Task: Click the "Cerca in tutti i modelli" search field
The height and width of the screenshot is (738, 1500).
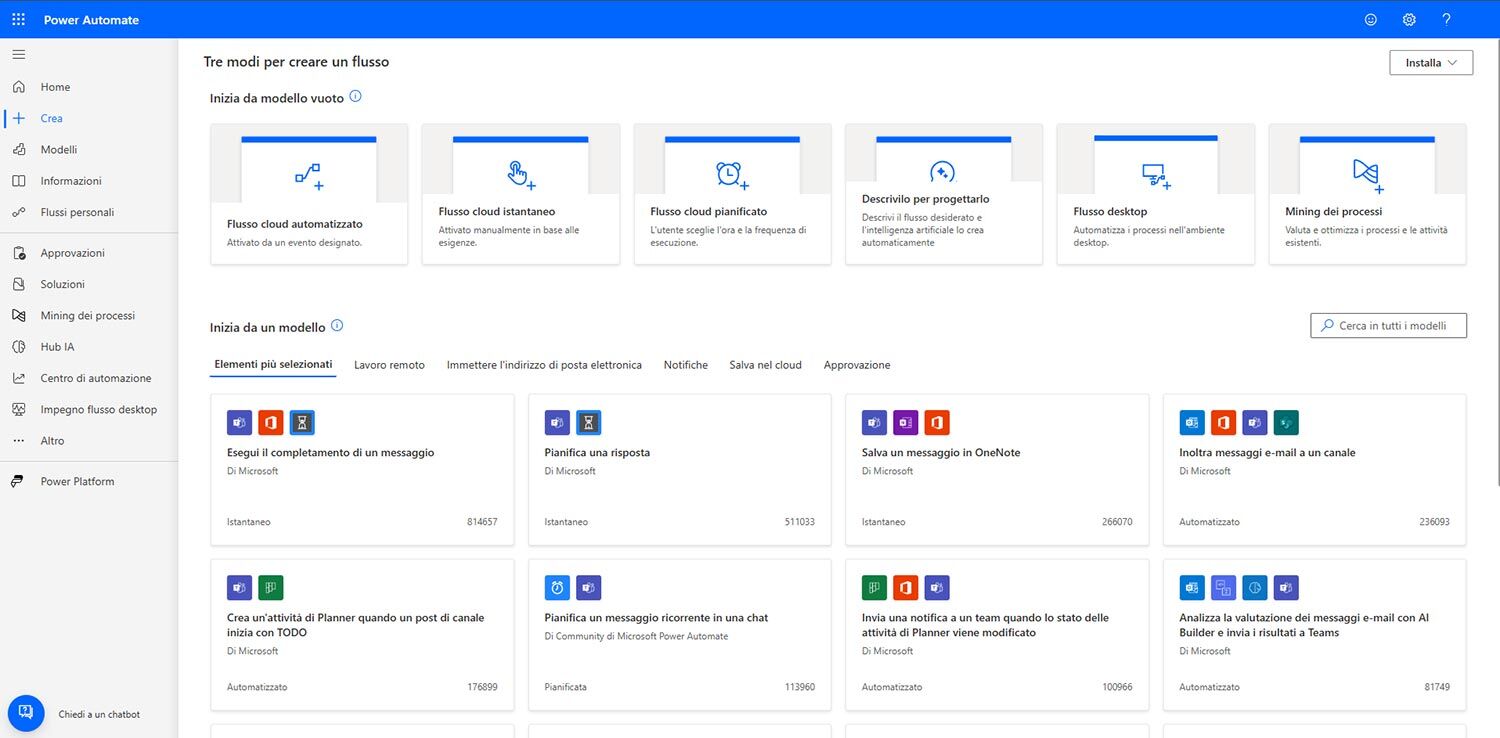Action: (1388, 325)
